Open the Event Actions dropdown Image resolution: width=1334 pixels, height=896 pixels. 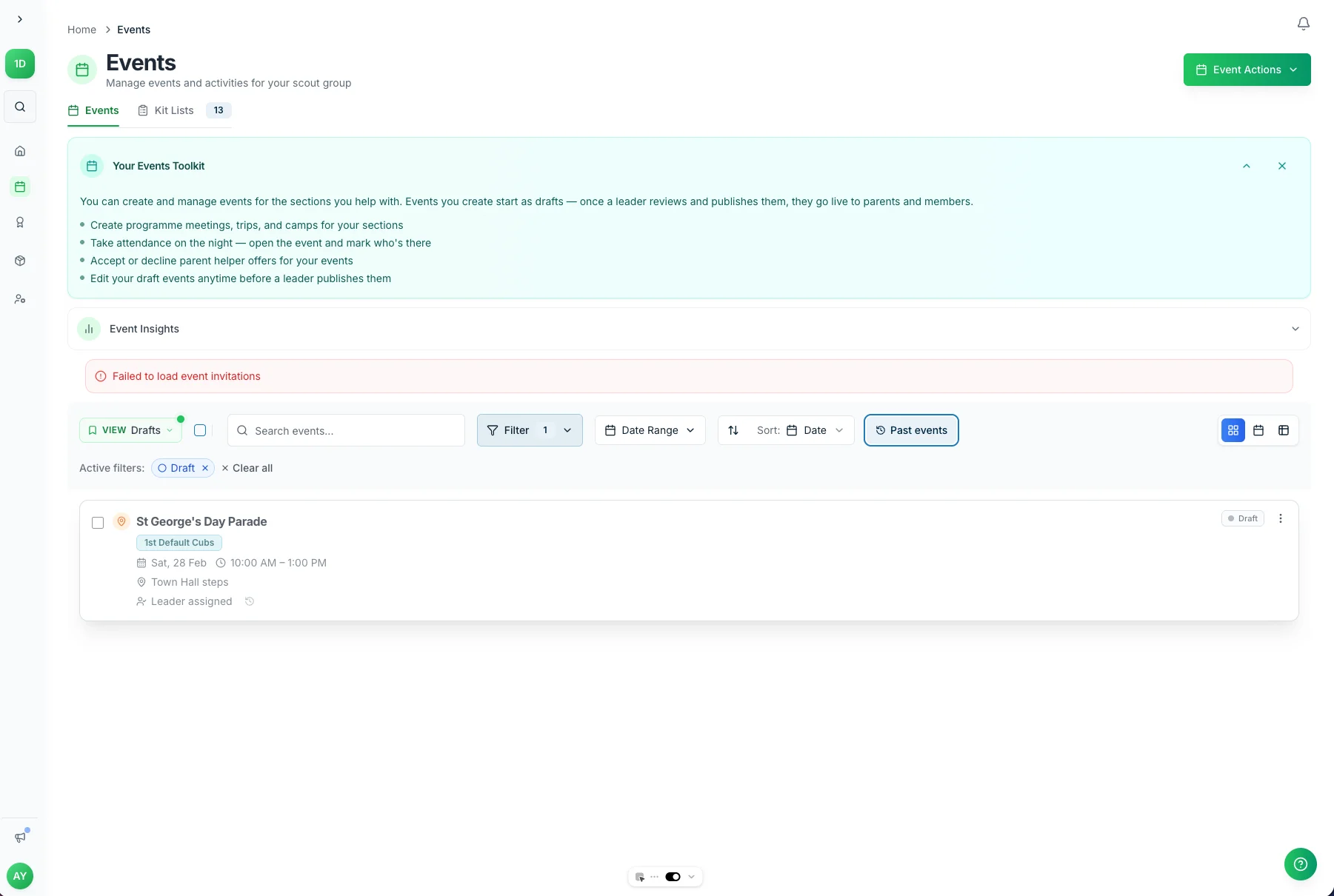pyautogui.click(x=1247, y=70)
